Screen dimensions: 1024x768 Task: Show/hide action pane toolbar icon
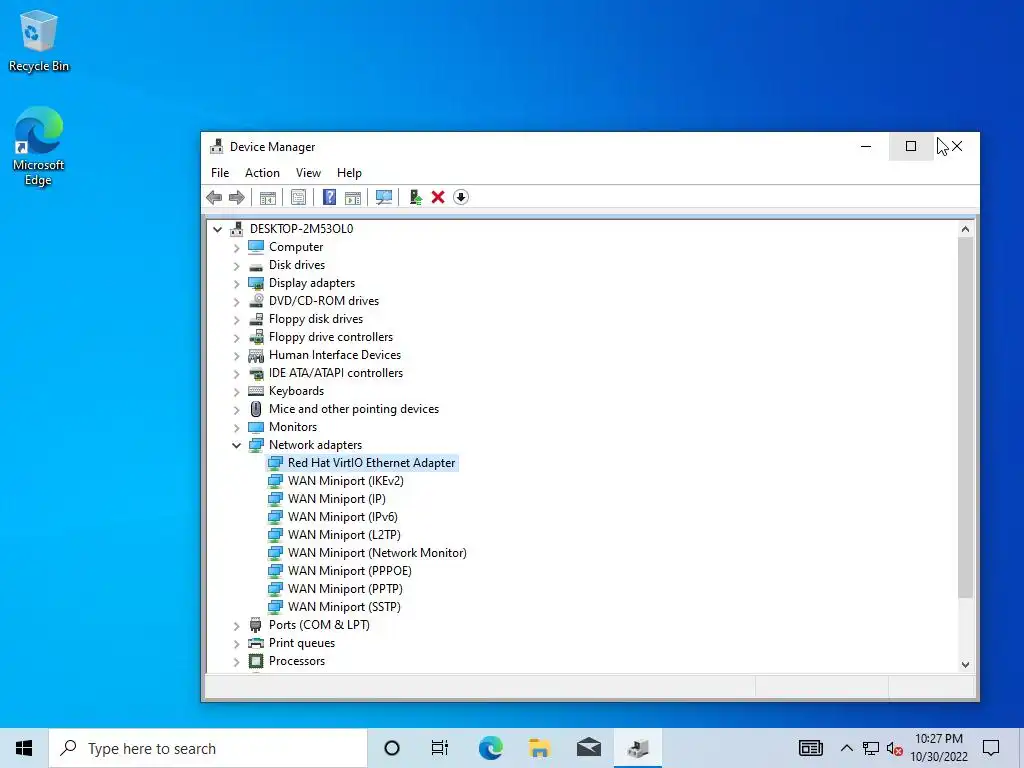coord(353,197)
